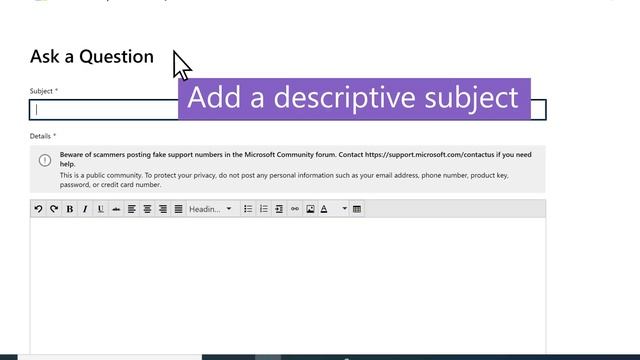Screen dimensions: 640x360
Task: Insert a numbered list
Action: point(264,209)
